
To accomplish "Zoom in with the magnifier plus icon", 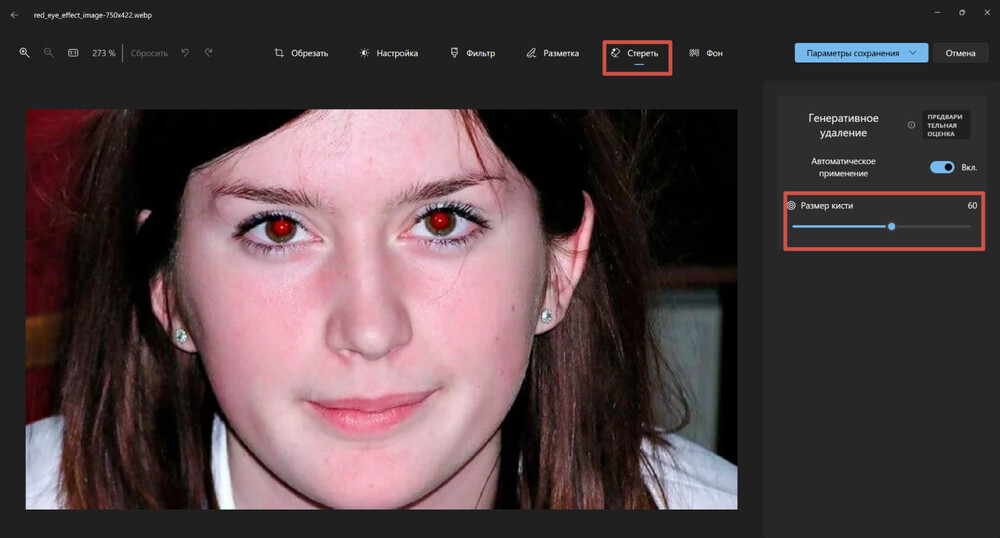I will (24, 53).
